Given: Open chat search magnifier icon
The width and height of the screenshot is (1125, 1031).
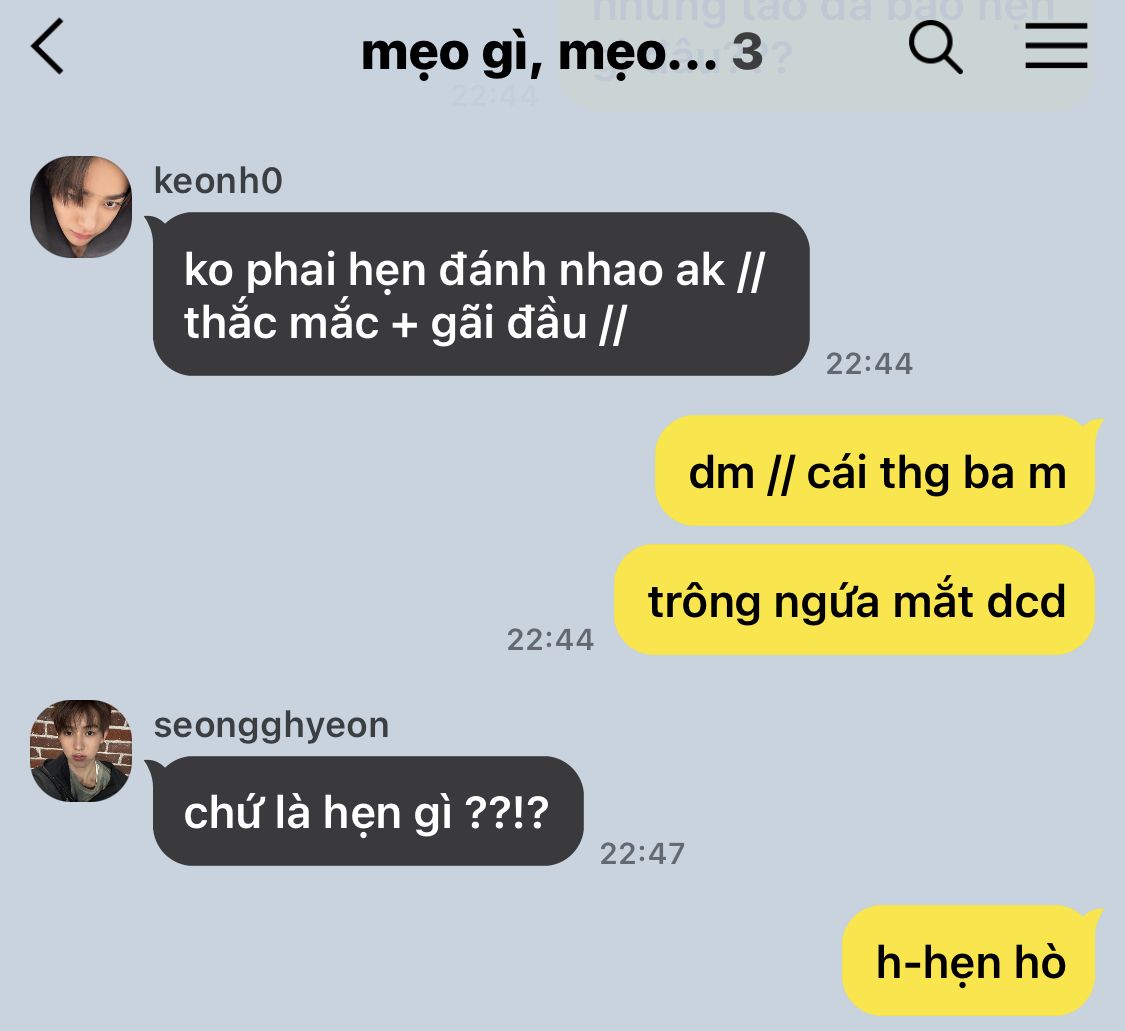Looking at the screenshot, I should (935, 47).
